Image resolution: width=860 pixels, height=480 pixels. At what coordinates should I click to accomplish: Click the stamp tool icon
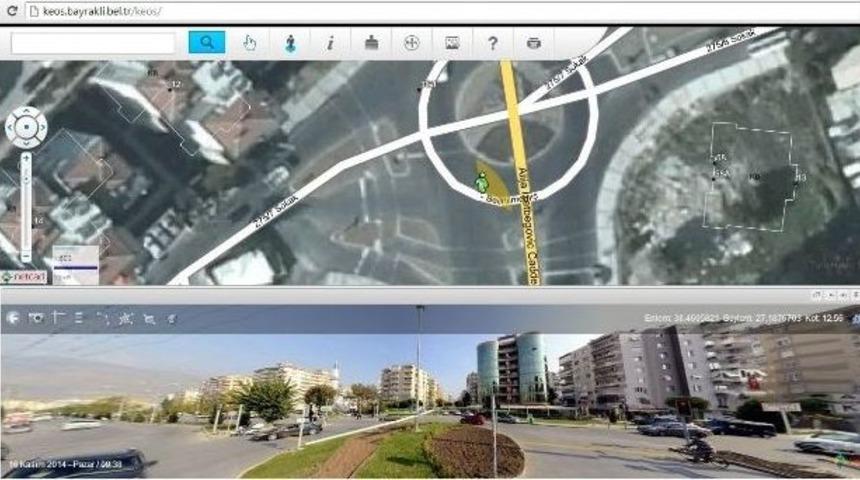370,43
